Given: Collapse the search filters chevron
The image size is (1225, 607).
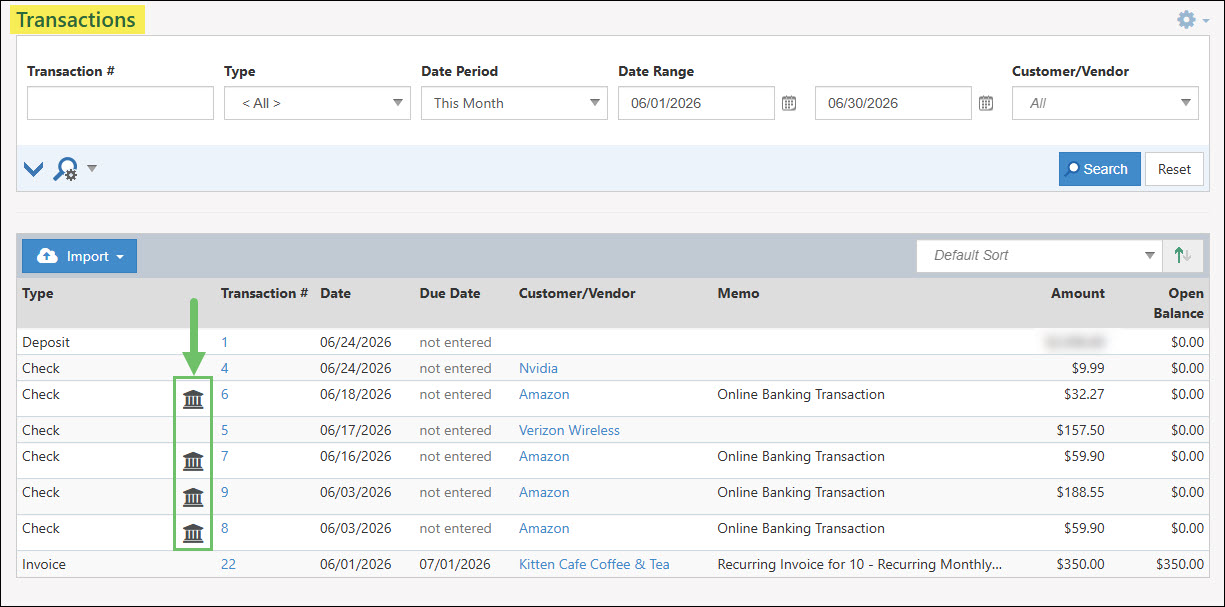Looking at the screenshot, I should [34, 169].
